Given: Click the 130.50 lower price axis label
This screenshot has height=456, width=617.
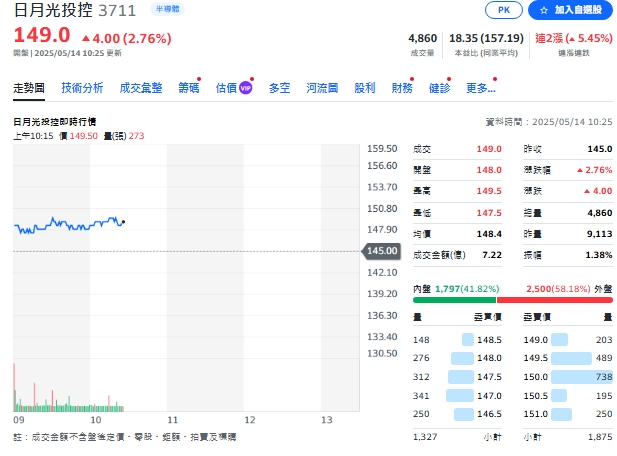Looking at the screenshot, I should [x=382, y=353].
